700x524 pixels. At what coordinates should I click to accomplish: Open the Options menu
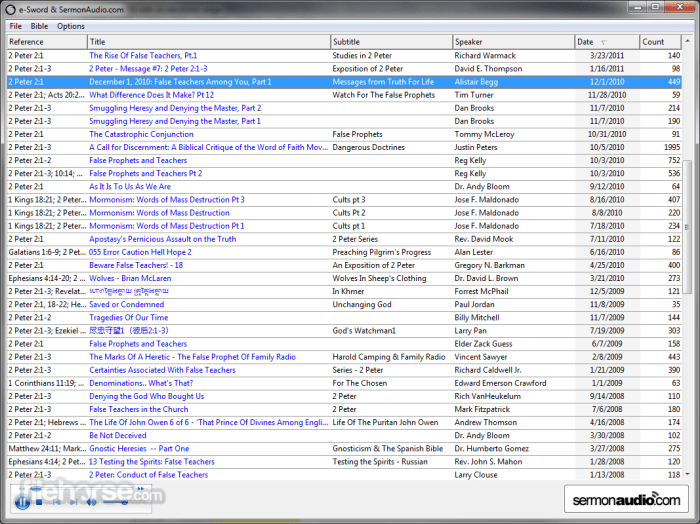(x=71, y=26)
